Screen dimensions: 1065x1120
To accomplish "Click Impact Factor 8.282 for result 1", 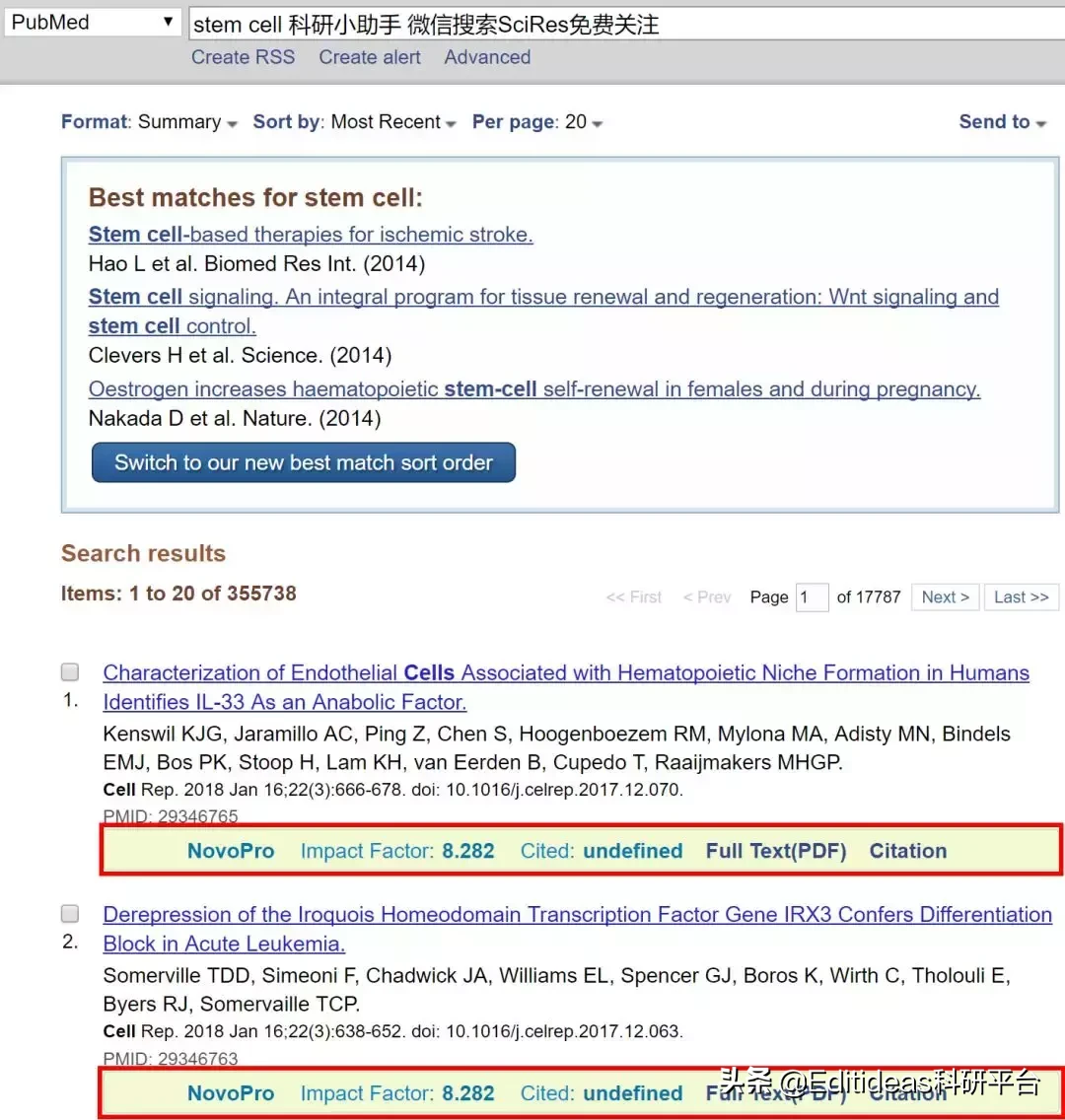I will tap(397, 851).
